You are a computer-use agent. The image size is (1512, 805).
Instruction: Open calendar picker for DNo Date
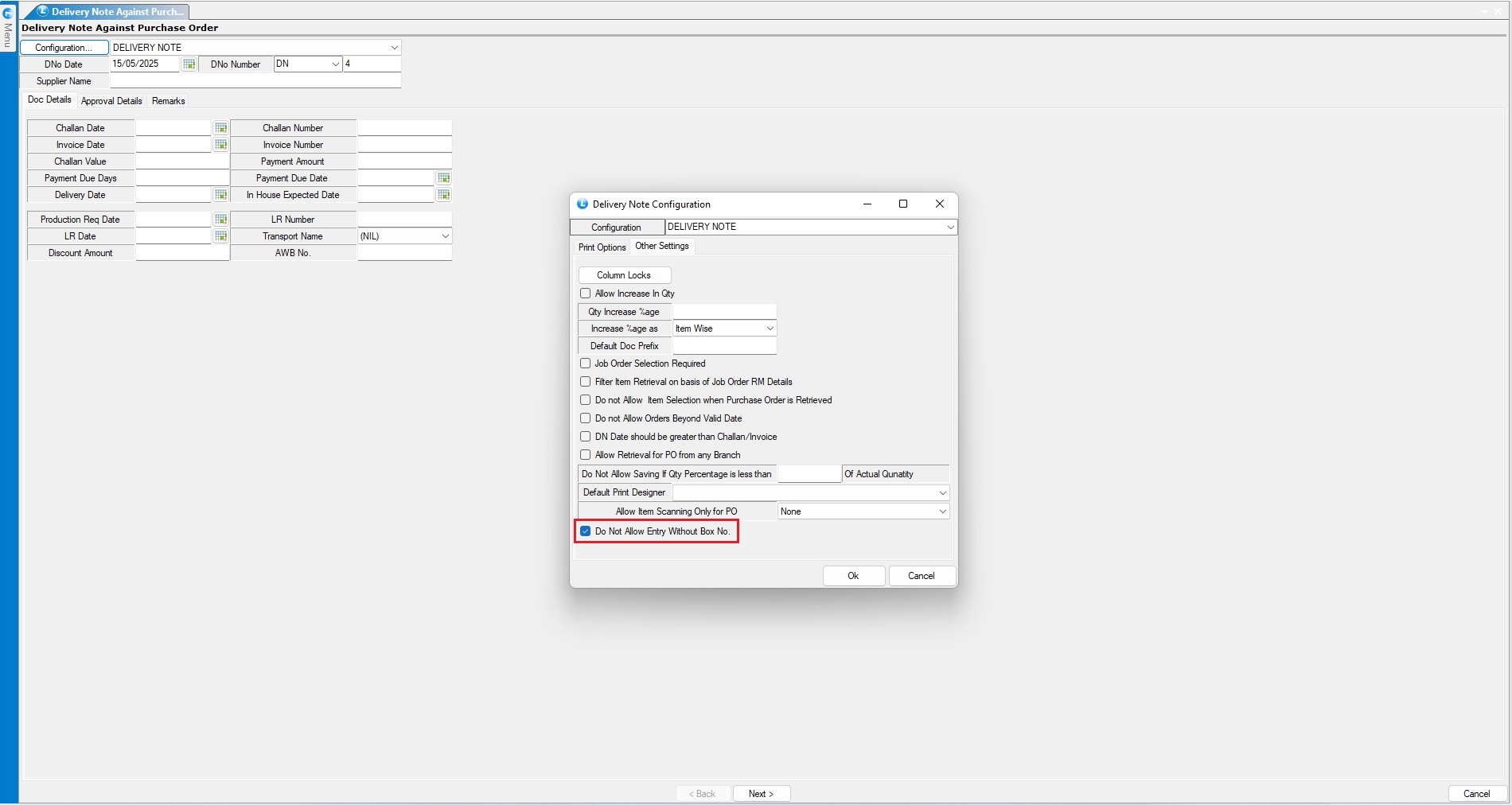click(x=189, y=64)
